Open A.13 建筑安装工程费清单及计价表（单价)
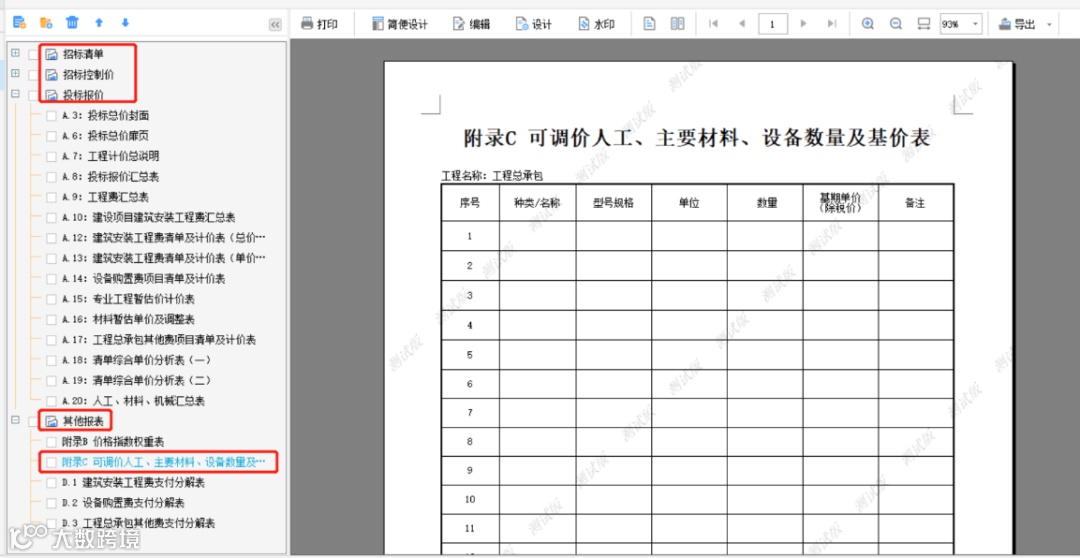1080x558 pixels. pos(163,258)
